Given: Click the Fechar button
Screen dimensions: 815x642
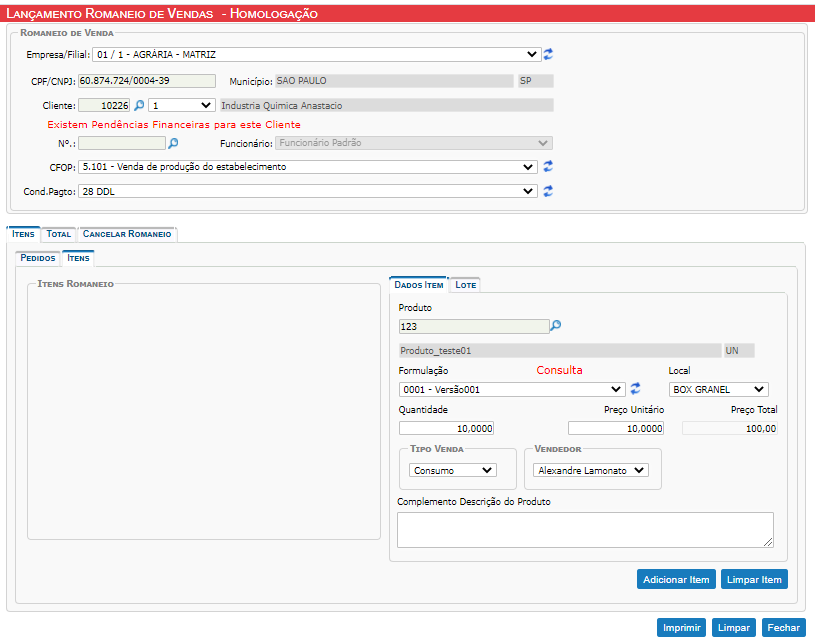Looking at the screenshot, I should (784, 627).
